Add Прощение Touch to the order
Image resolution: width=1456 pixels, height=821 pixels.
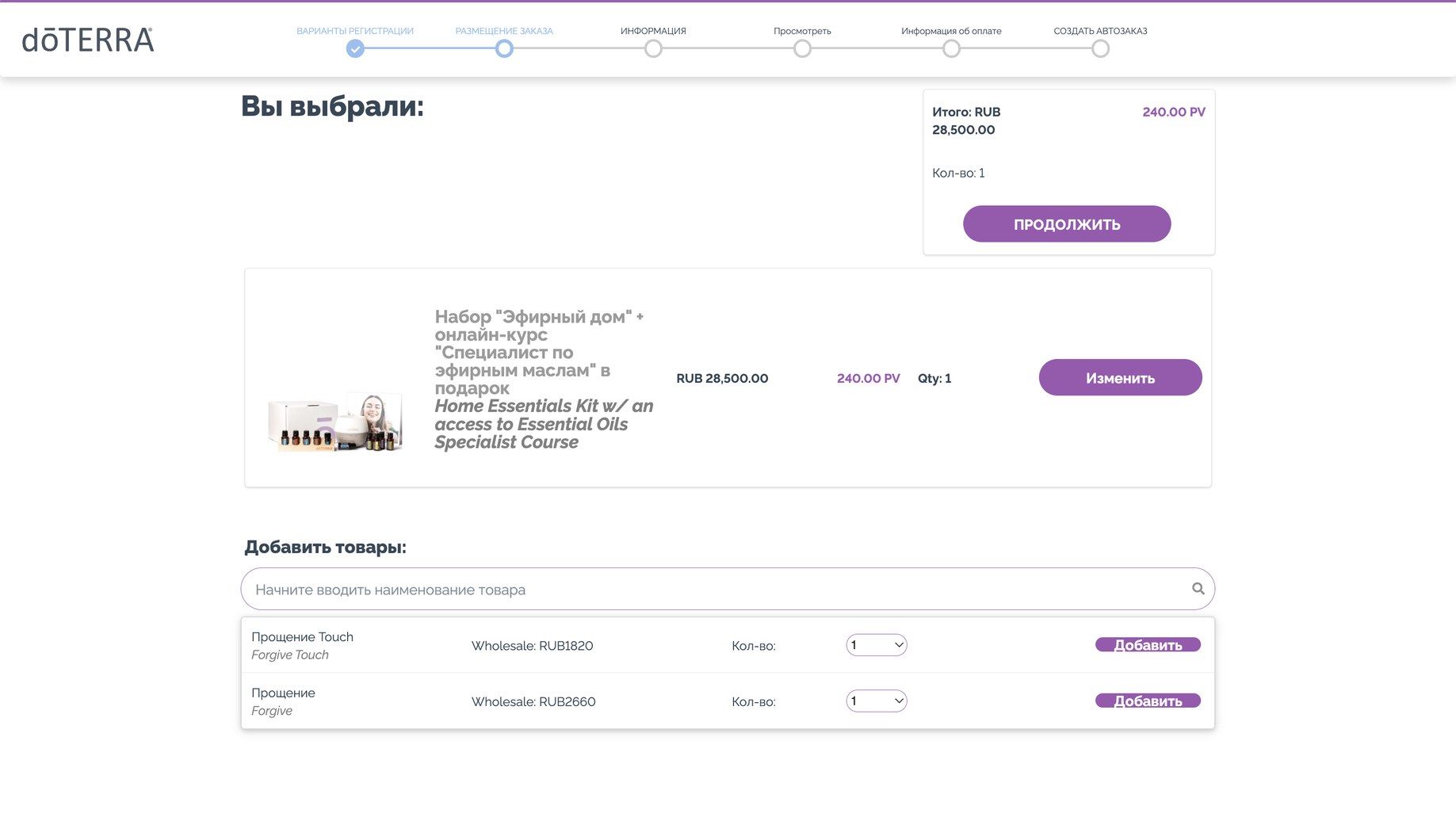[1148, 645]
